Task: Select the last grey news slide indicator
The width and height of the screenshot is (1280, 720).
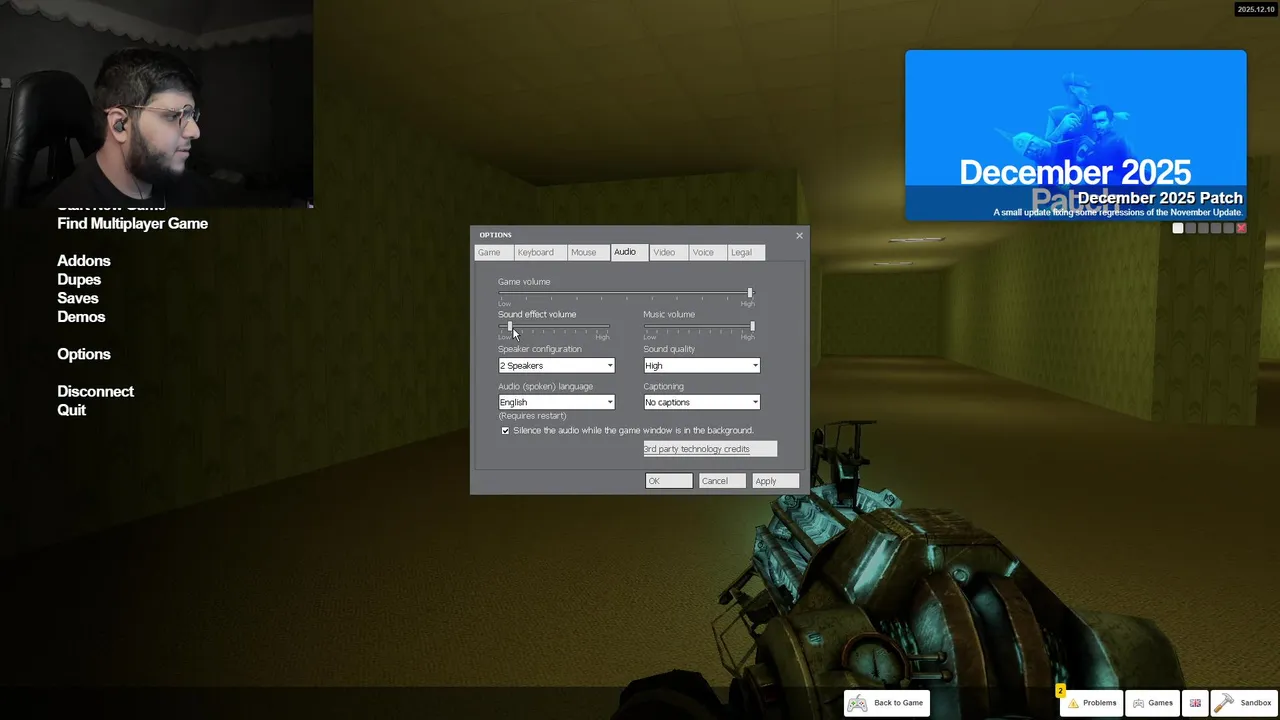Action: click(1229, 228)
